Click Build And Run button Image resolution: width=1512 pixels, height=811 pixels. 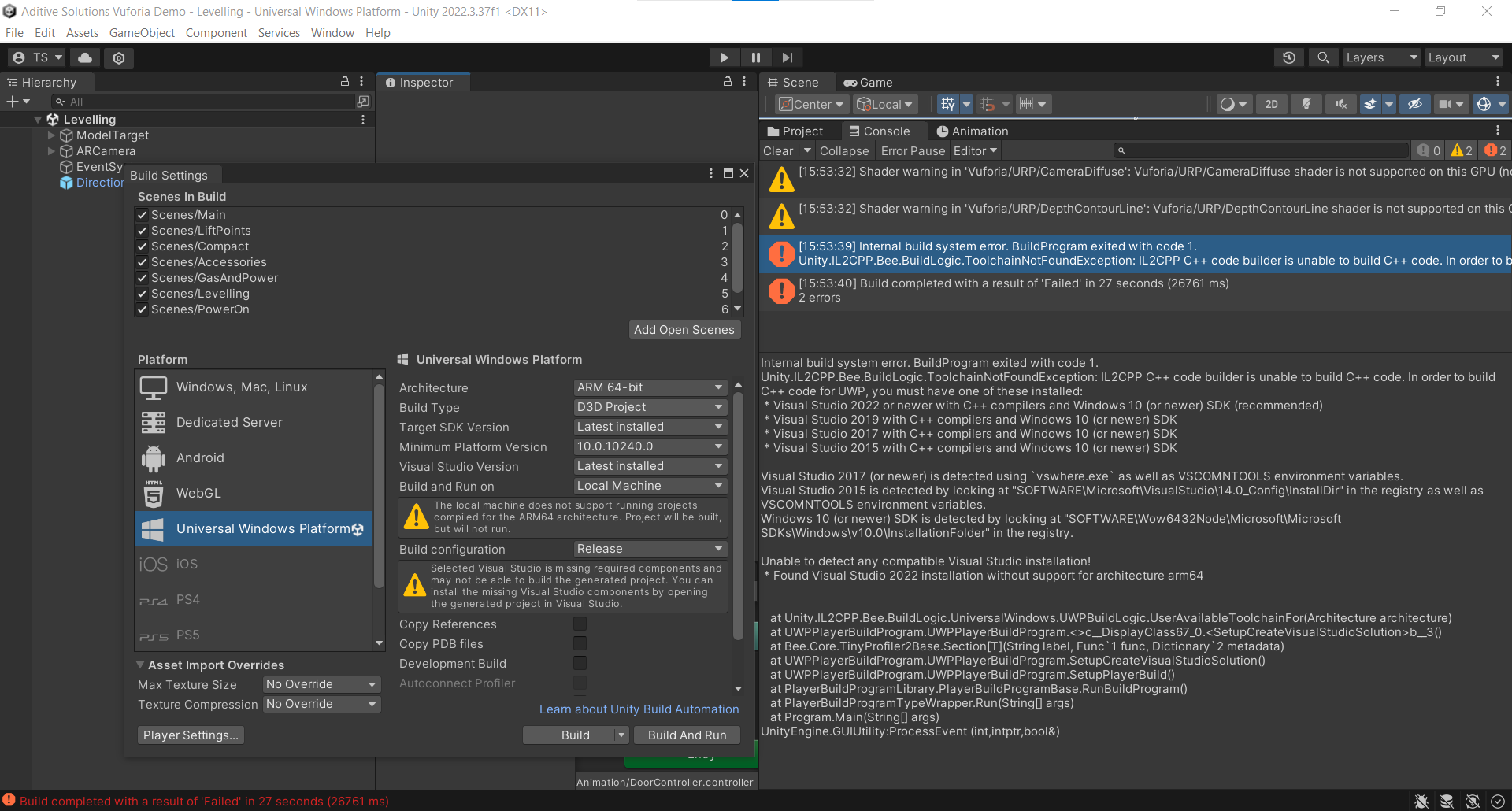(687, 735)
